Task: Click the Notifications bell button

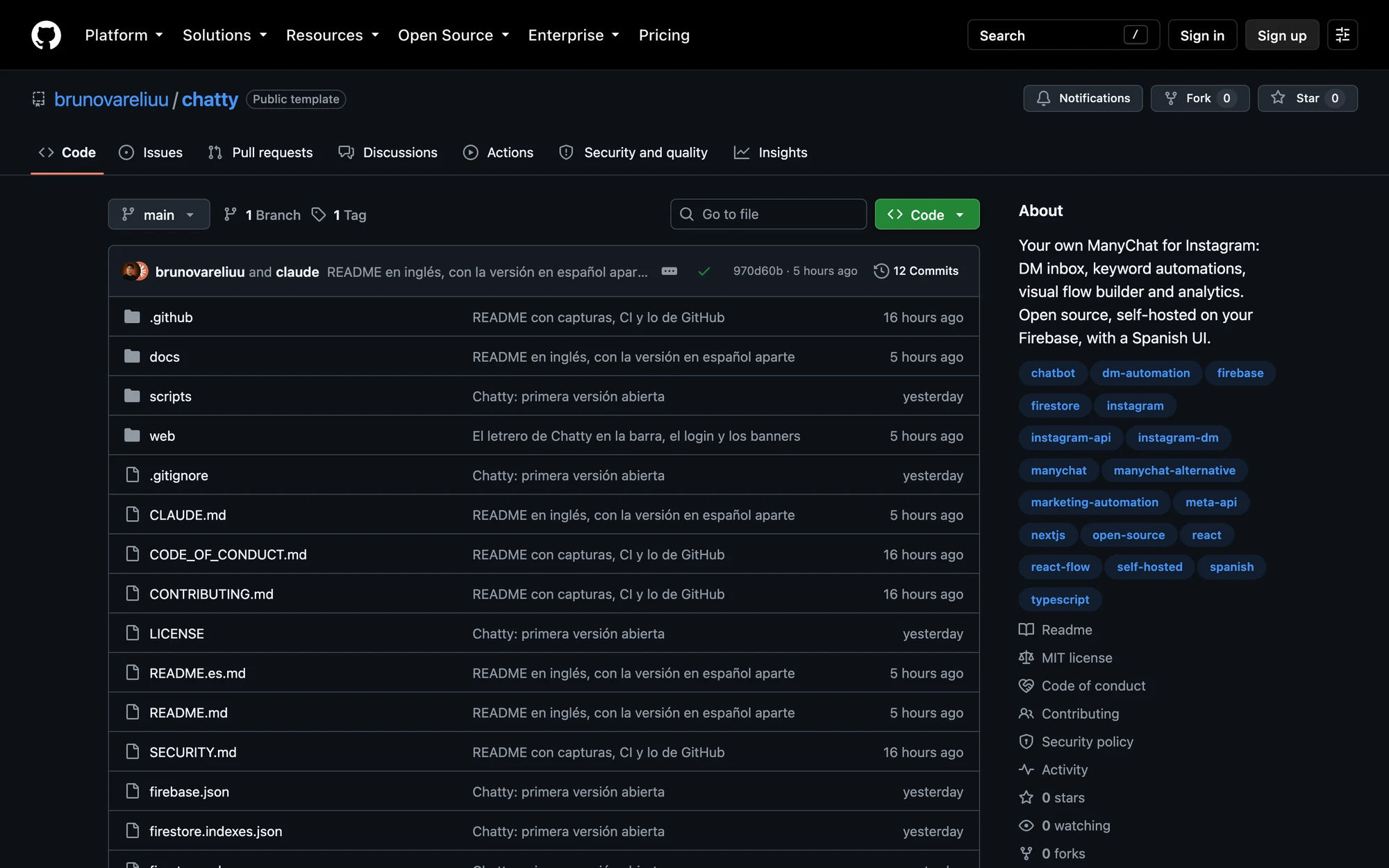Action: (1083, 98)
